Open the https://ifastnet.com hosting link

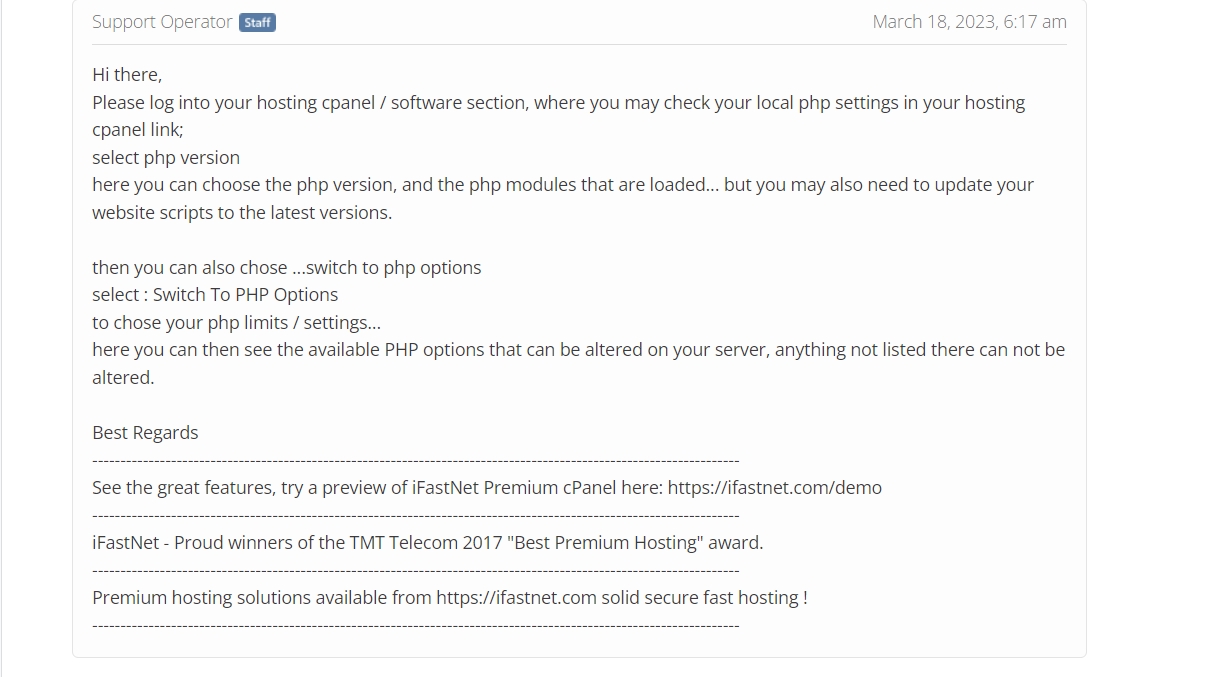[516, 598]
